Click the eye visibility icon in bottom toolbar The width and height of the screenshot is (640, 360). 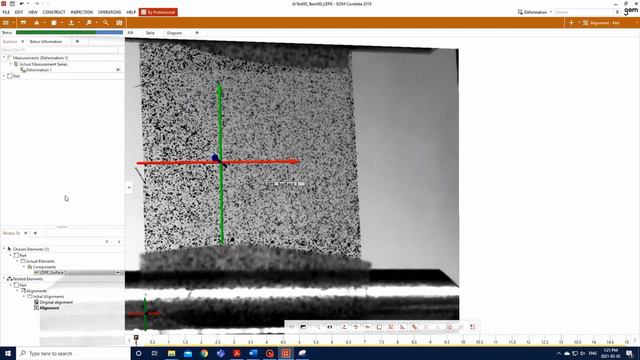330,327
